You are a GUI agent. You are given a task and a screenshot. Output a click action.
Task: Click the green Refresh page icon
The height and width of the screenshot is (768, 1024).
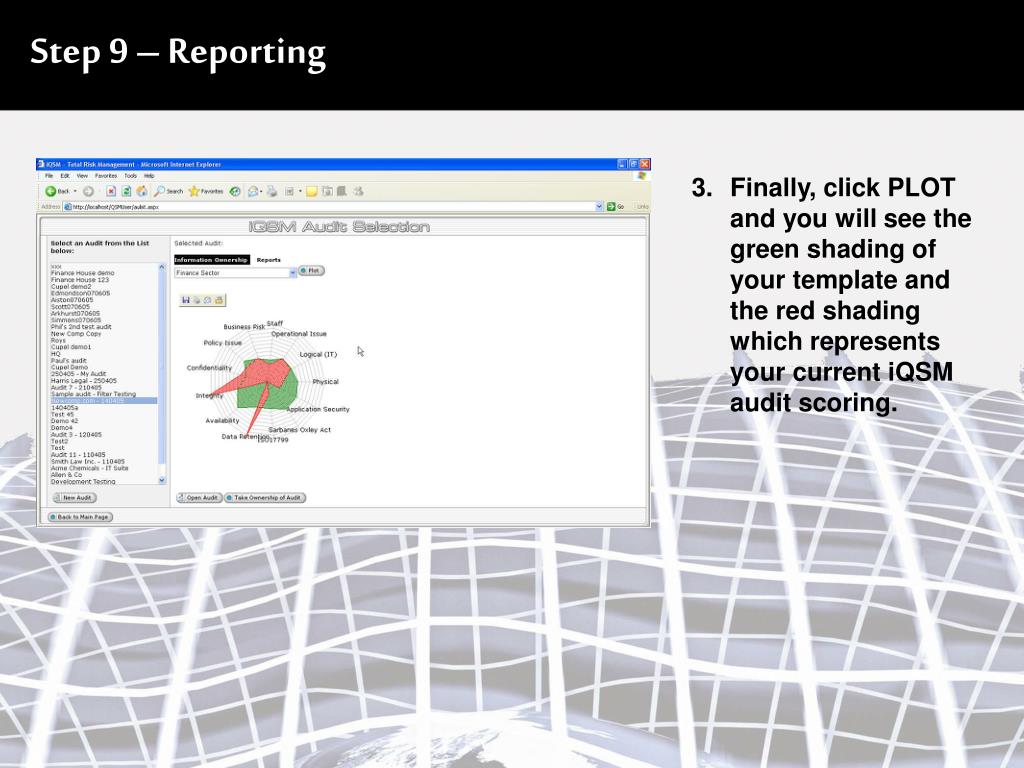[x=127, y=191]
